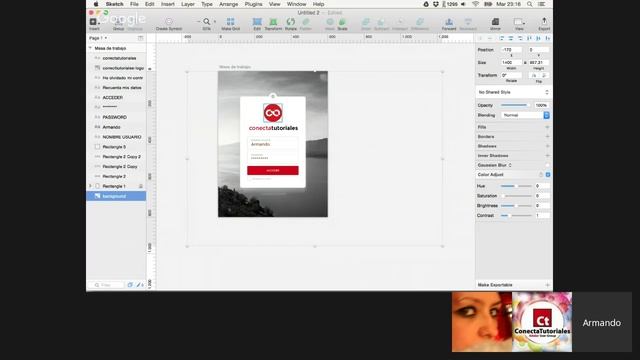Click the Forward arrange icon
This screenshot has width=640, height=360.
click(449, 22)
